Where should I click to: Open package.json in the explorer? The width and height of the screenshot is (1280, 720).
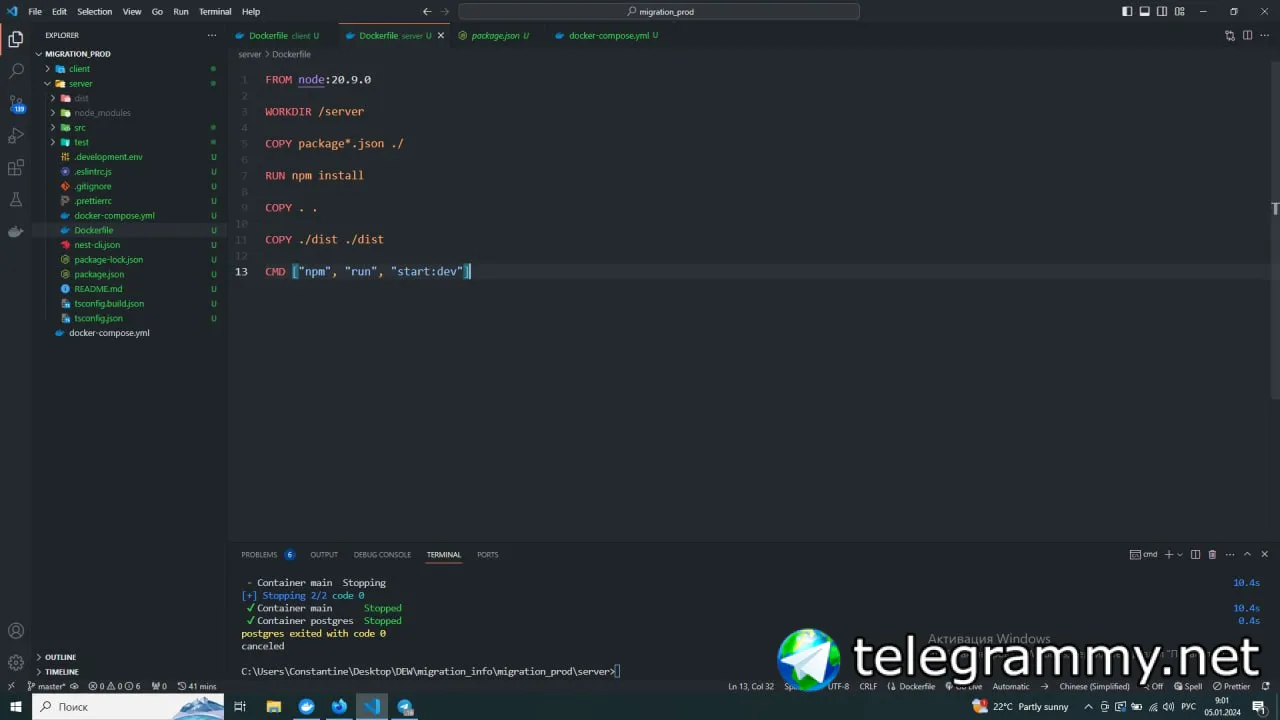tap(99, 274)
